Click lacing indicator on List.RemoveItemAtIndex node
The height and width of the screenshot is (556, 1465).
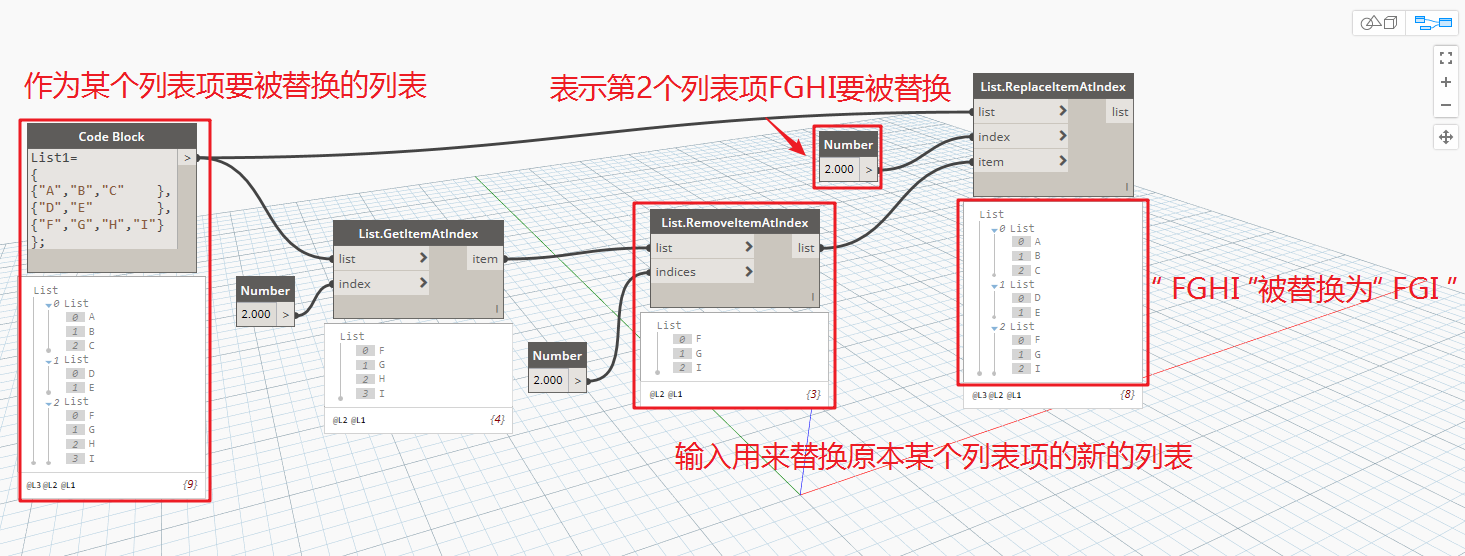pyautogui.click(x=813, y=298)
